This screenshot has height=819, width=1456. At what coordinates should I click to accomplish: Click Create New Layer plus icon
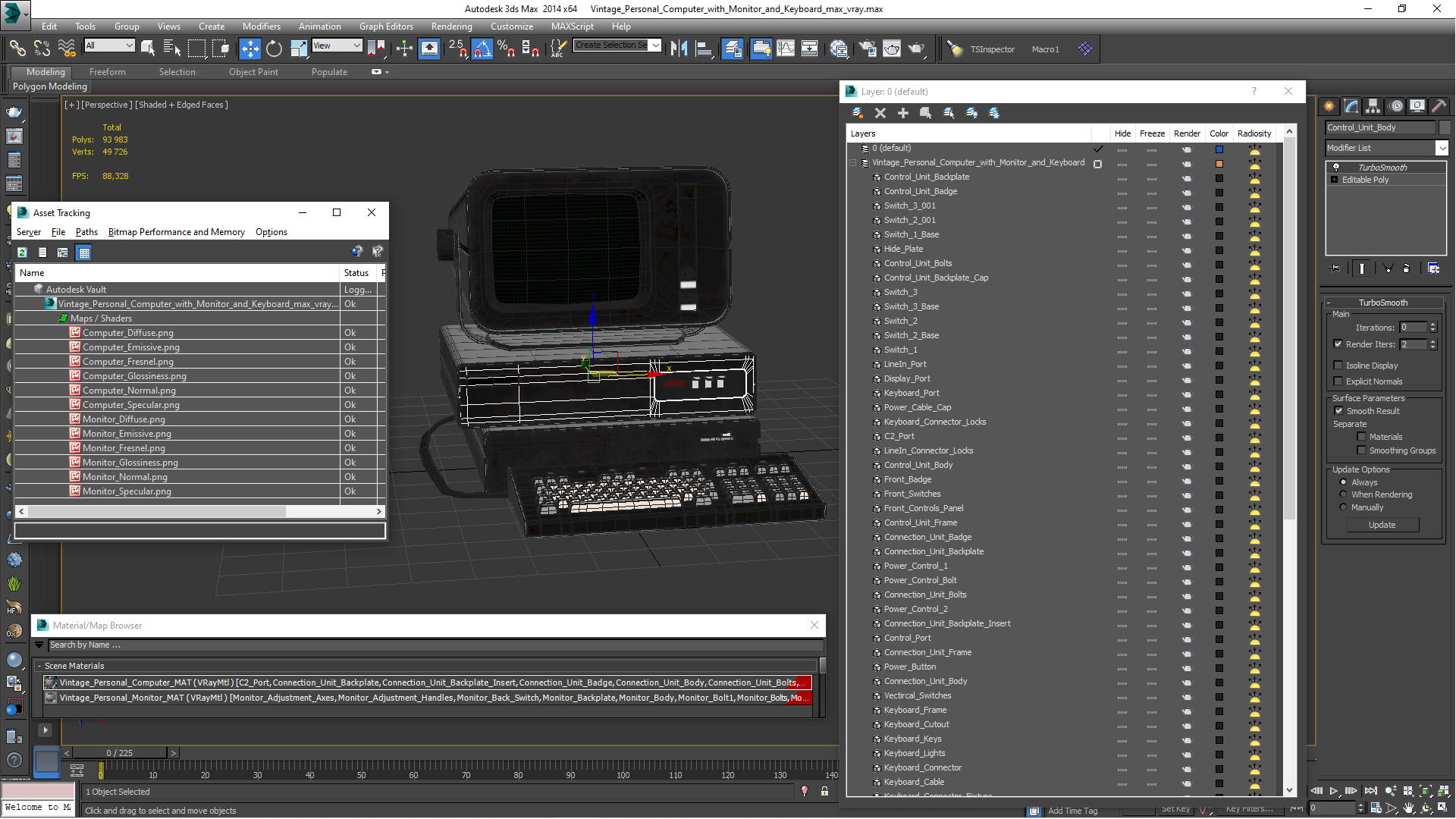pyautogui.click(x=903, y=113)
